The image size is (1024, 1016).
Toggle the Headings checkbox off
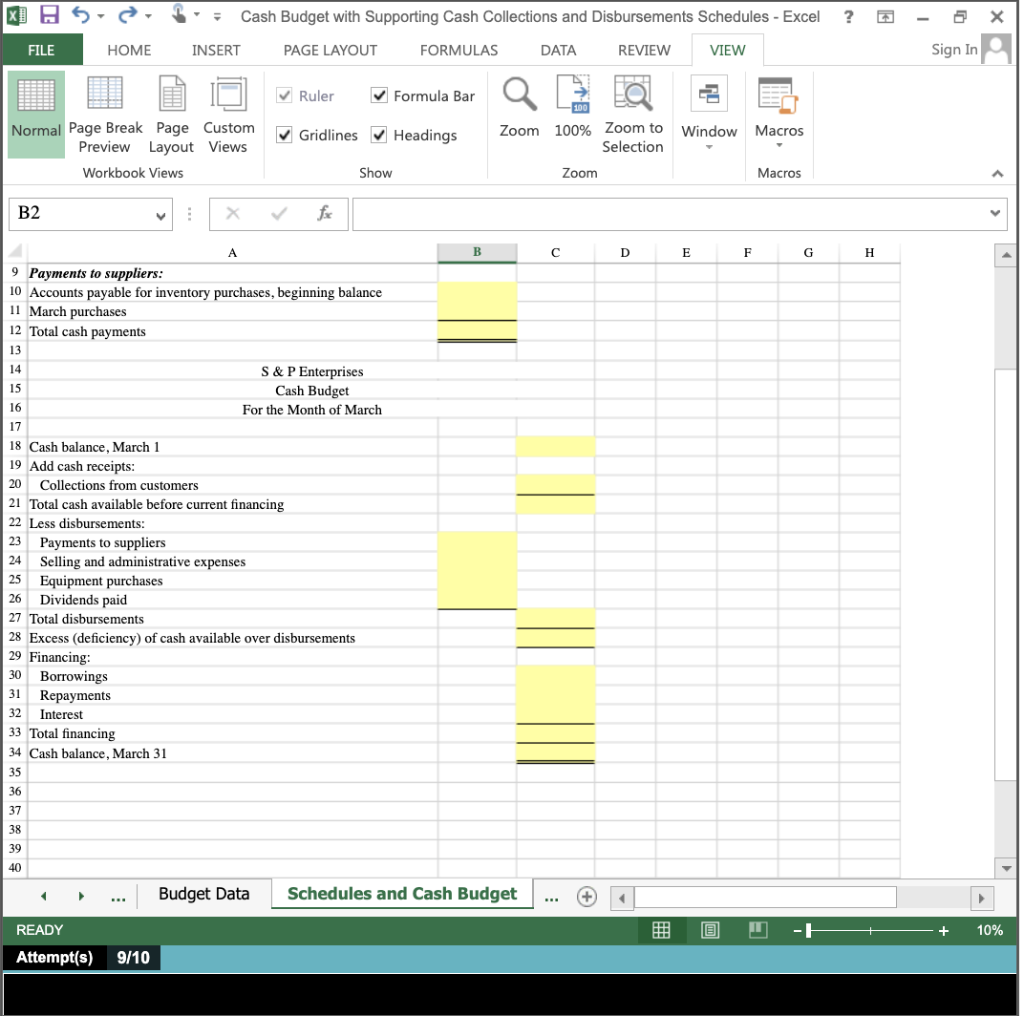point(379,135)
